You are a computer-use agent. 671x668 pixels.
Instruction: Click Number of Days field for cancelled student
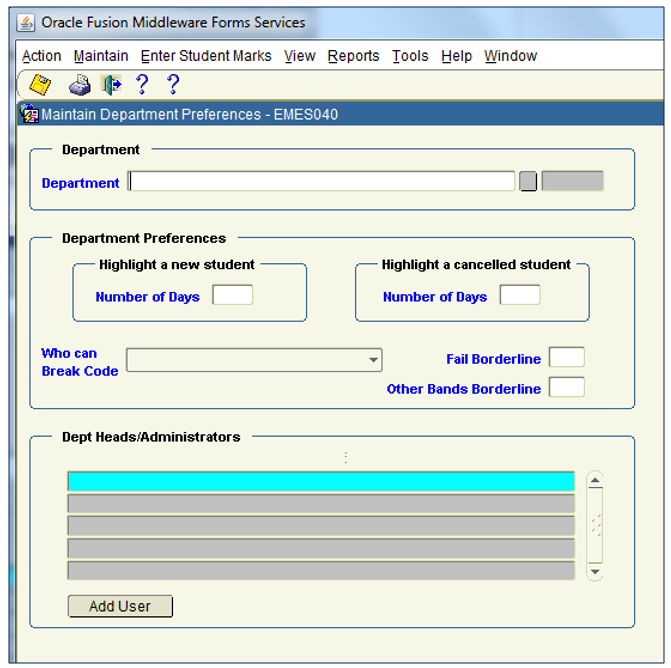pos(520,295)
